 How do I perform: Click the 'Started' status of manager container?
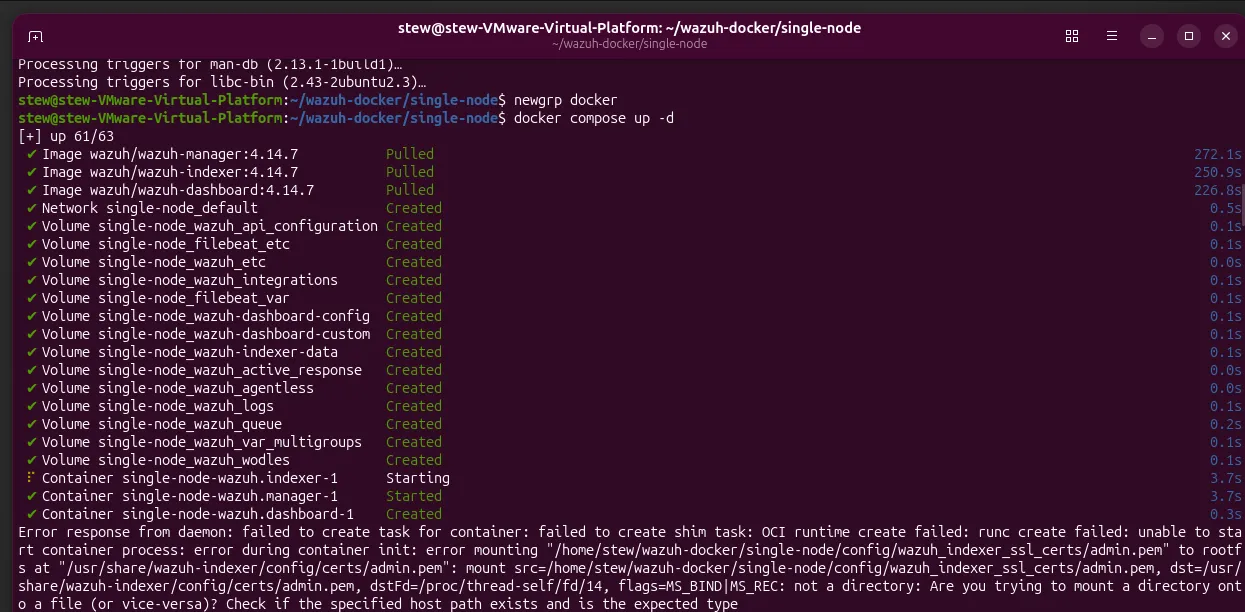coord(414,496)
